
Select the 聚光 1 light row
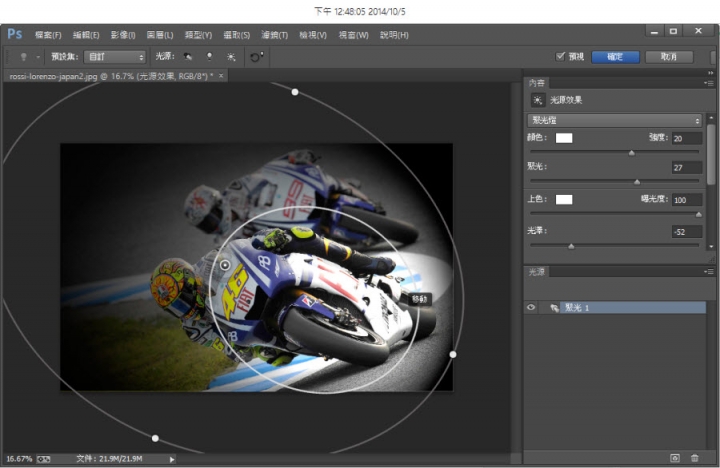[614, 308]
